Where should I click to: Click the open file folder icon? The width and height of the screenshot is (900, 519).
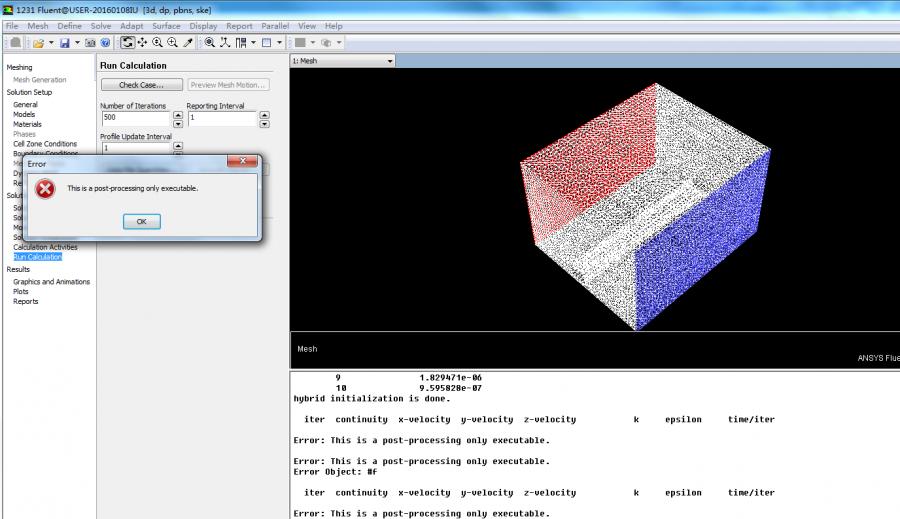coord(38,43)
